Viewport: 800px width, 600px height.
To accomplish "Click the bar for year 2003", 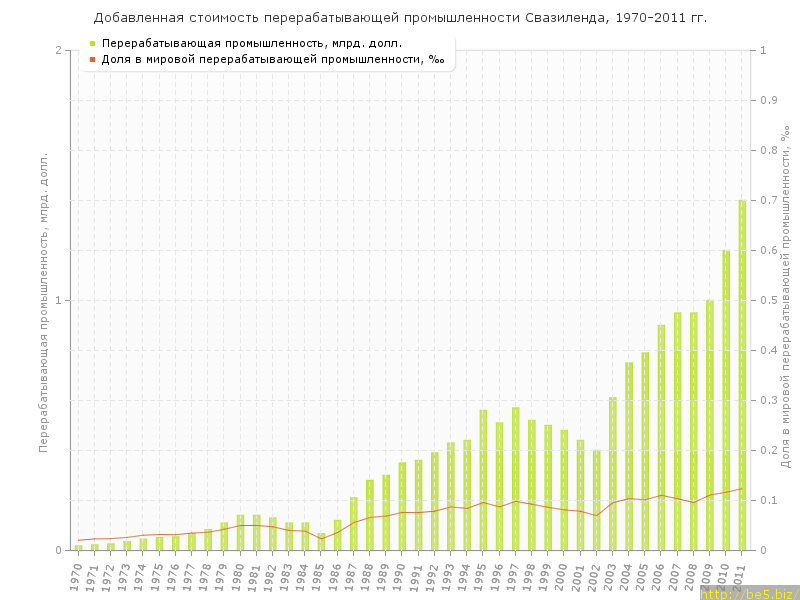I will [x=613, y=474].
